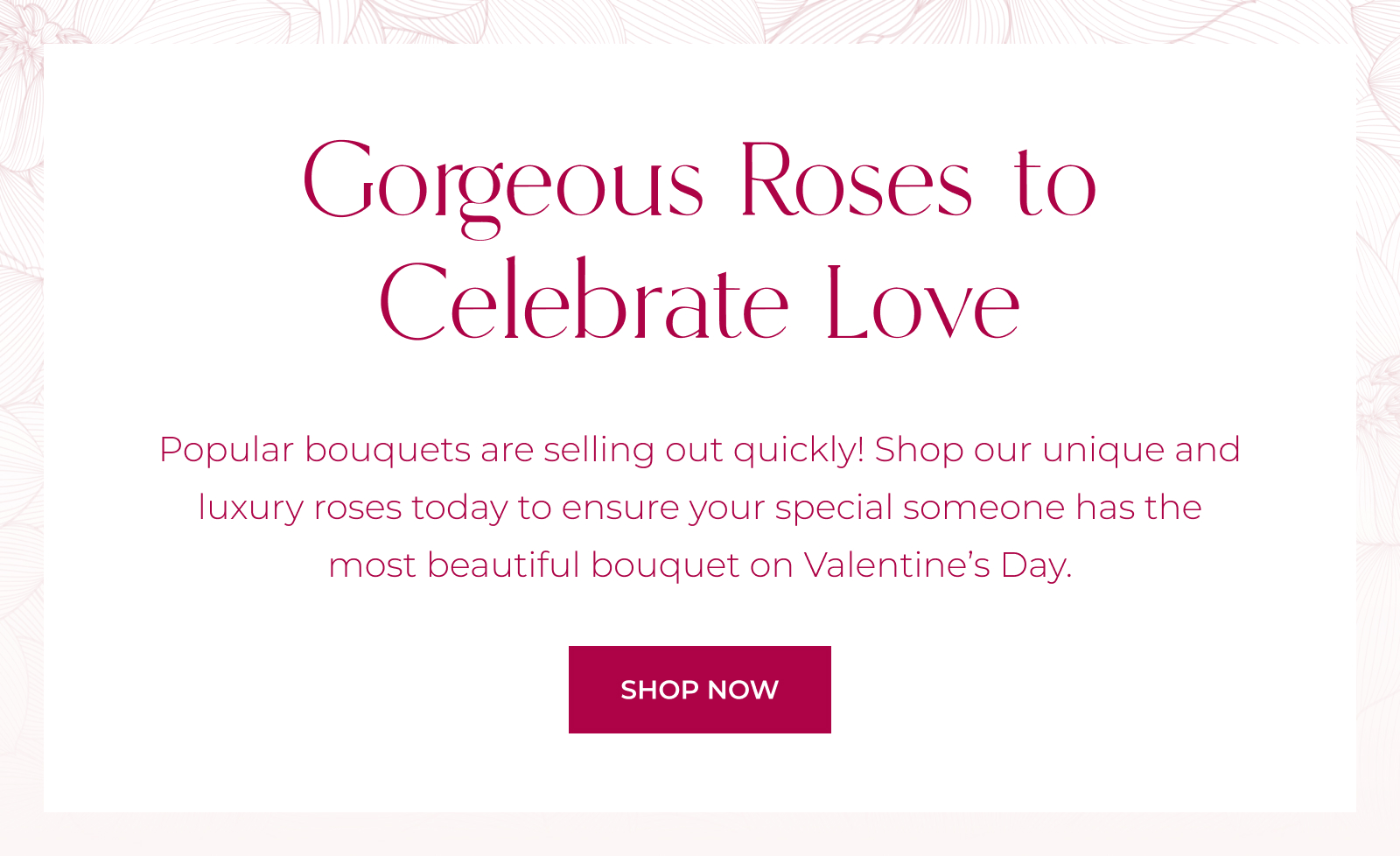Click the paragraph line starting "most beautiful bouquet"

698,565
